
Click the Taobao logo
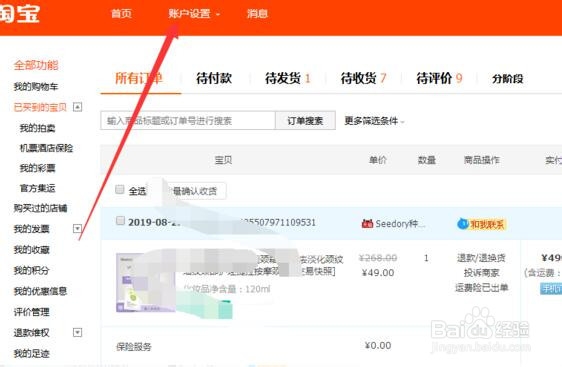click(19, 13)
